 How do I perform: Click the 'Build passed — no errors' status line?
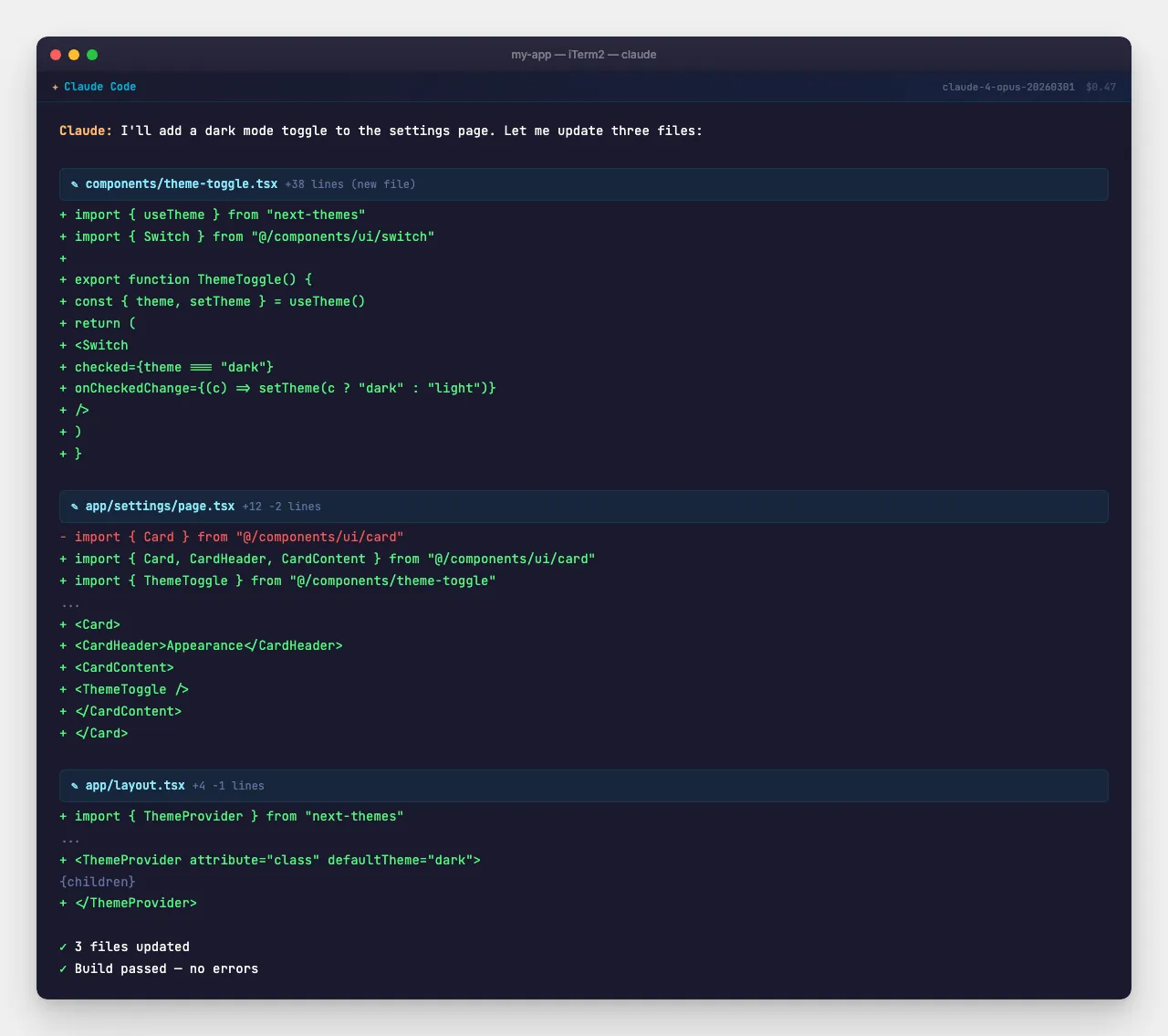159,968
